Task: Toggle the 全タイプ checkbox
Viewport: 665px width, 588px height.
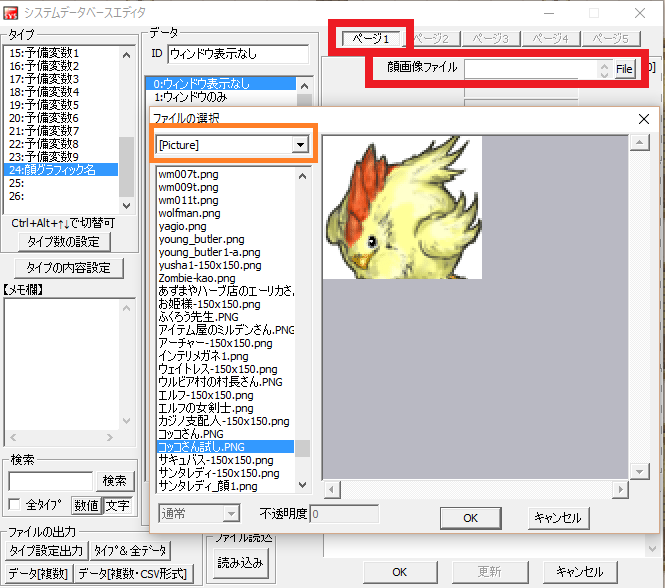Action: (x=14, y=504)
